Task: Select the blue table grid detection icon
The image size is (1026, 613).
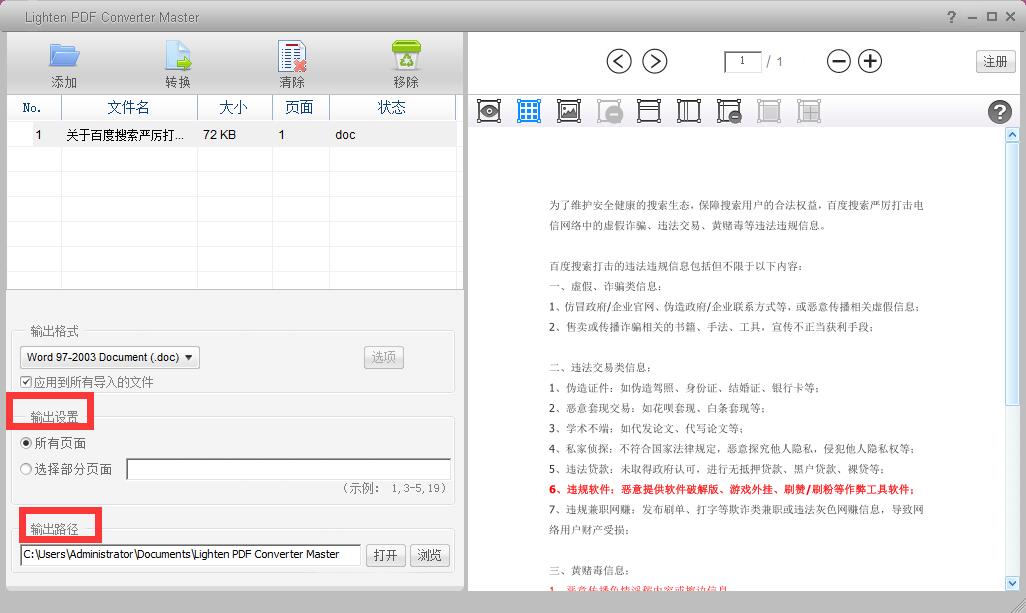Action: pyautogui.click(x=529, y=111)
